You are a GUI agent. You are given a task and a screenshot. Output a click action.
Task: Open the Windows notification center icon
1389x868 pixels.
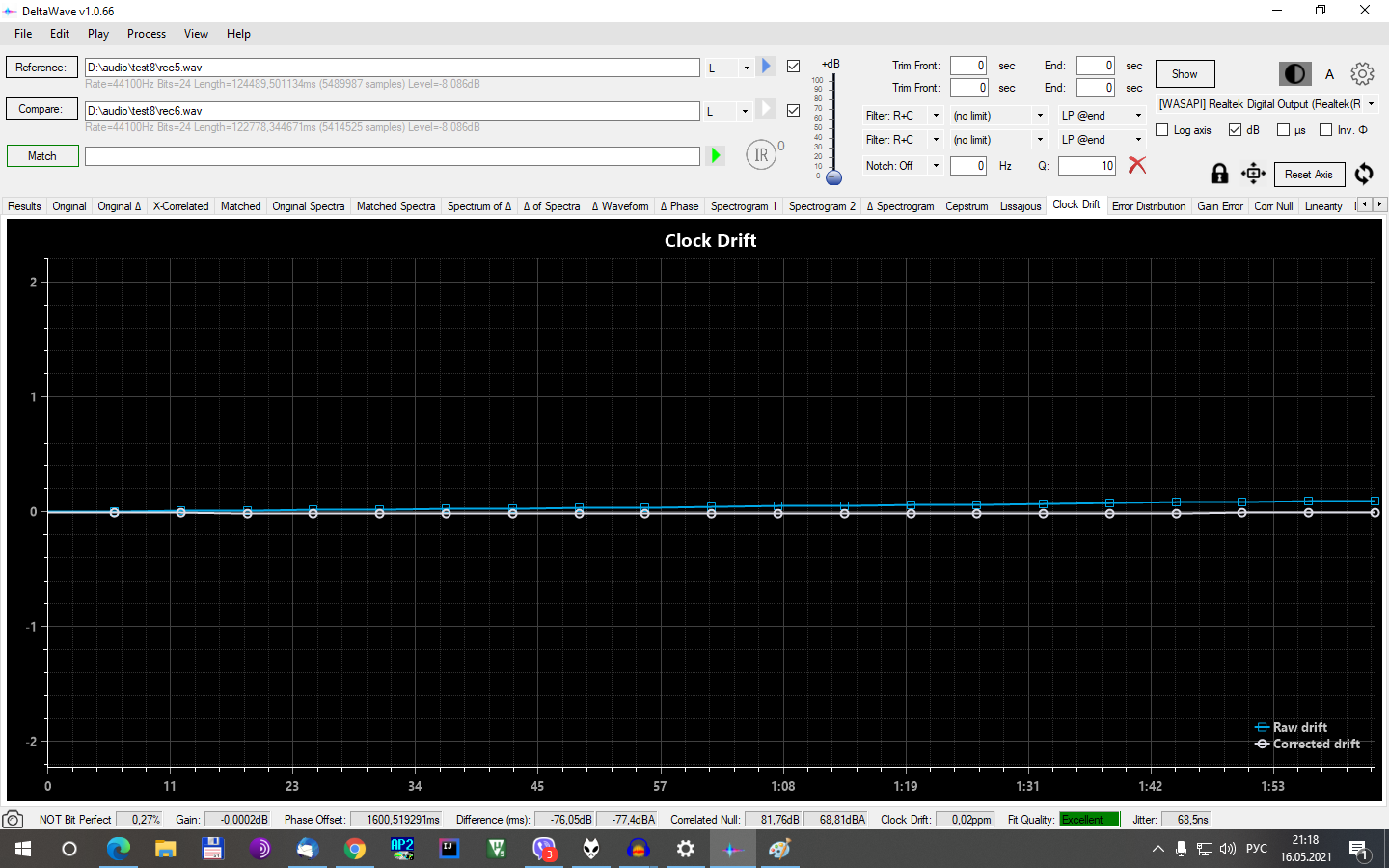1360,850
